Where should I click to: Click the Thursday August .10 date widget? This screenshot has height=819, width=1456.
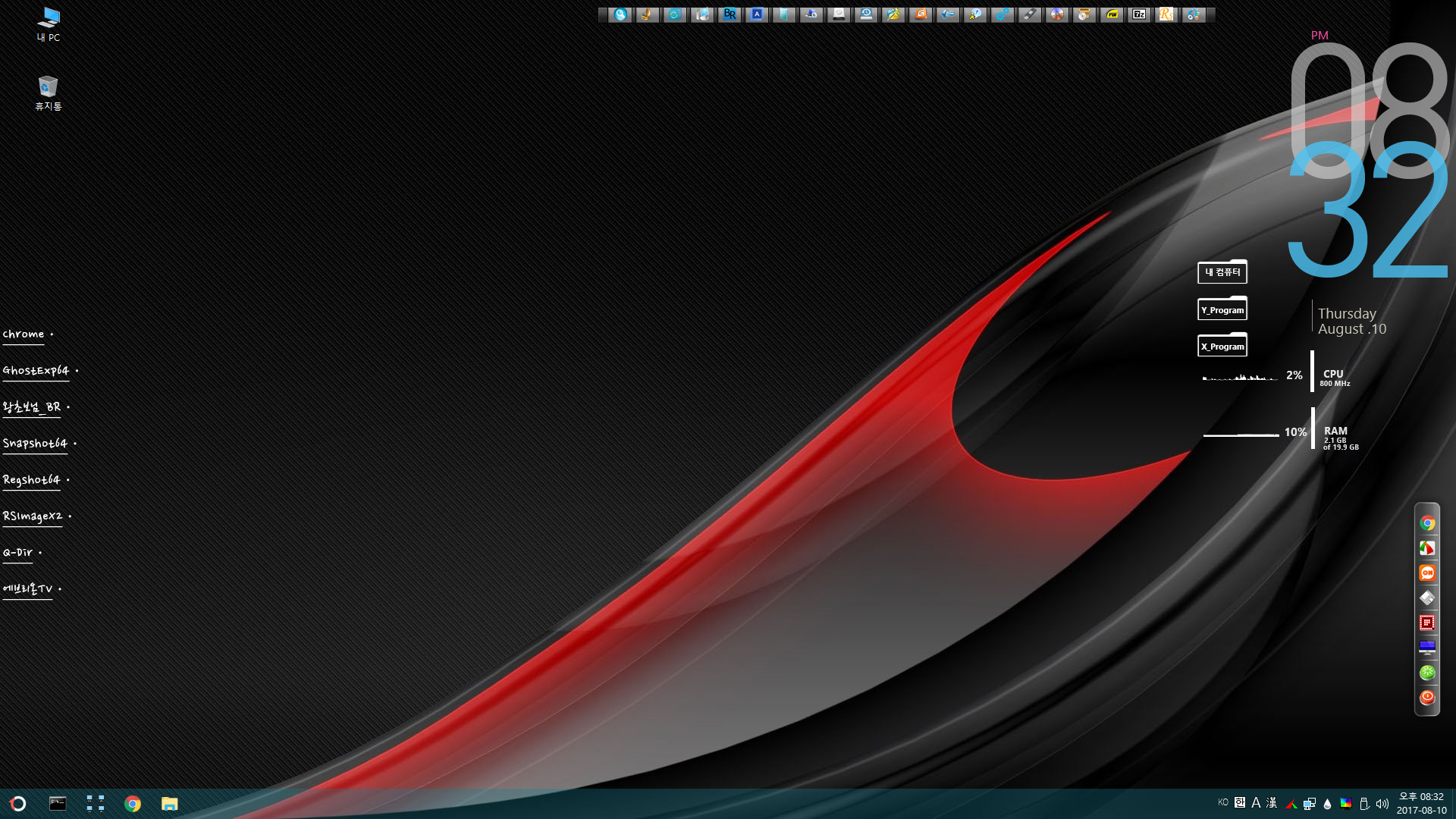[x=1352, y=321]
